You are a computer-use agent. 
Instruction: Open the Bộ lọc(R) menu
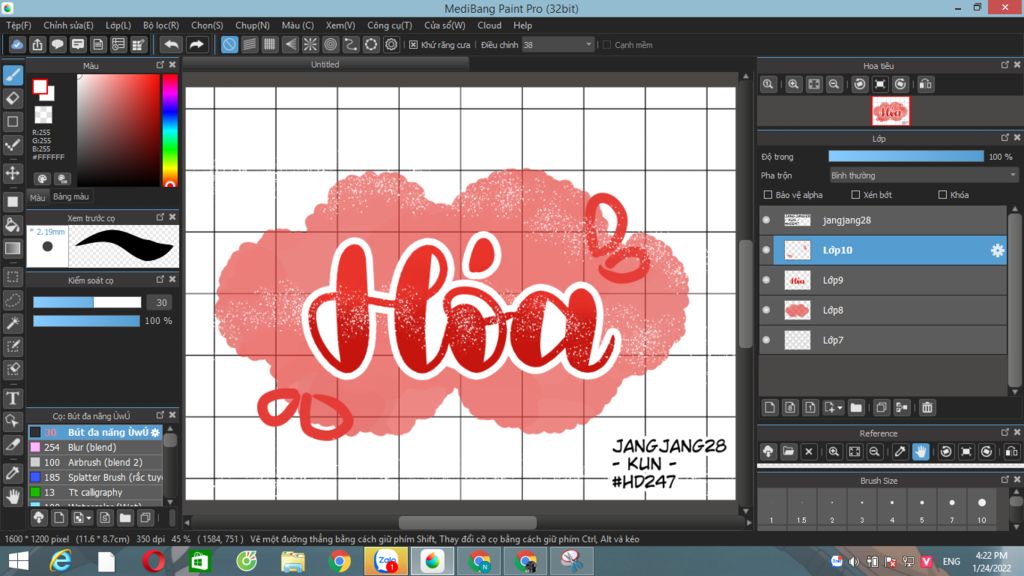161,25
